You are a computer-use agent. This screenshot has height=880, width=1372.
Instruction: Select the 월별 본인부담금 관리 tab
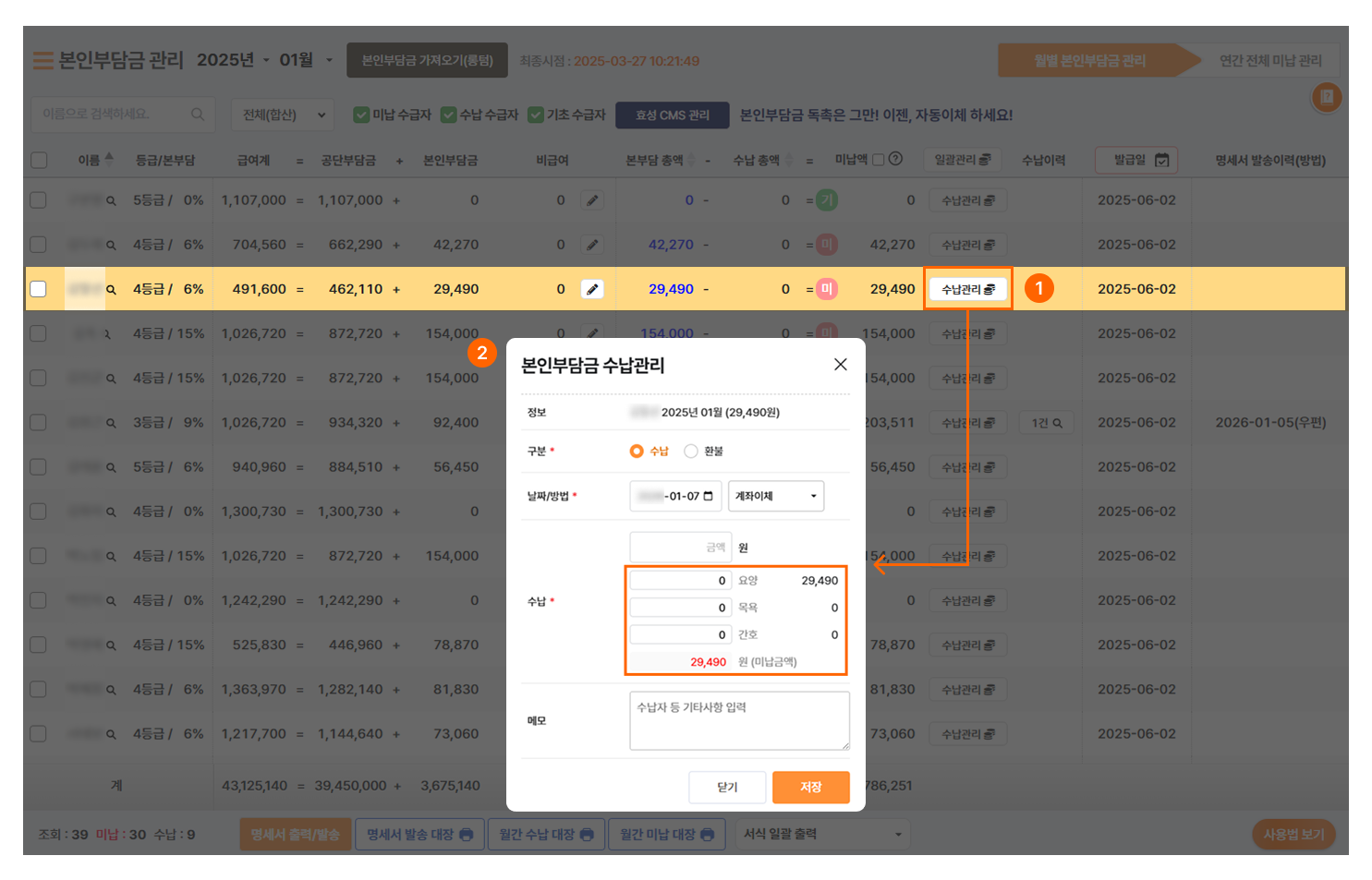pyautogui.click(x=1090, y=61)
